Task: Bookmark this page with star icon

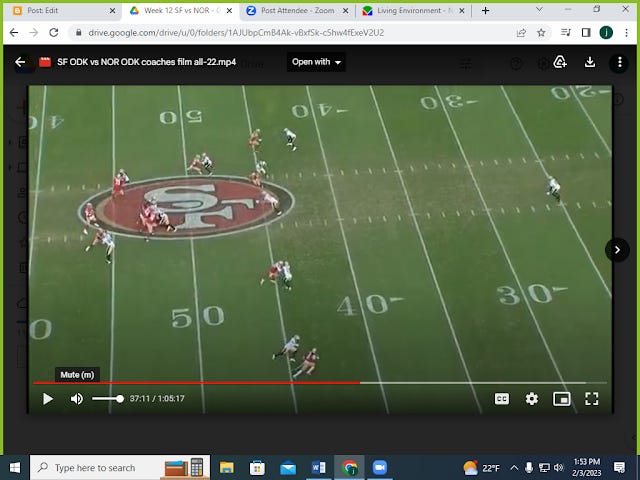Action: [x=541, y=33]
